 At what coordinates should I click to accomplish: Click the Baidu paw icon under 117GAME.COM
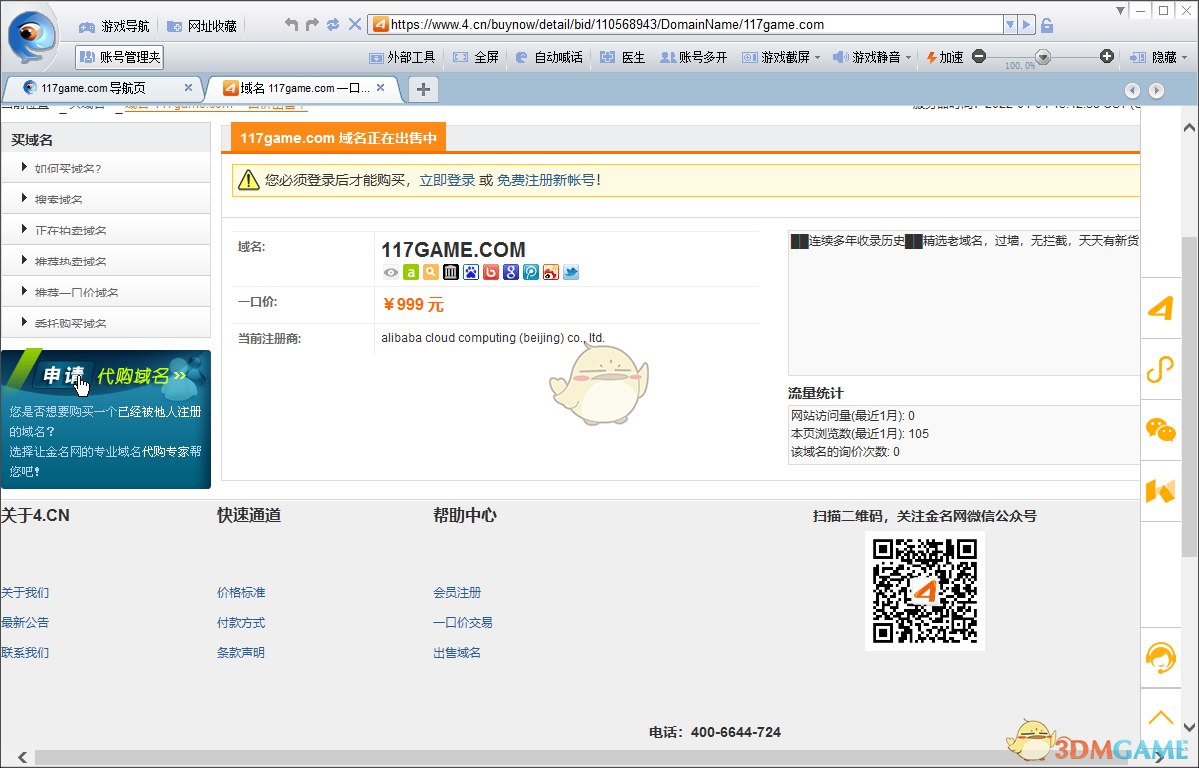tap(471, 272)
